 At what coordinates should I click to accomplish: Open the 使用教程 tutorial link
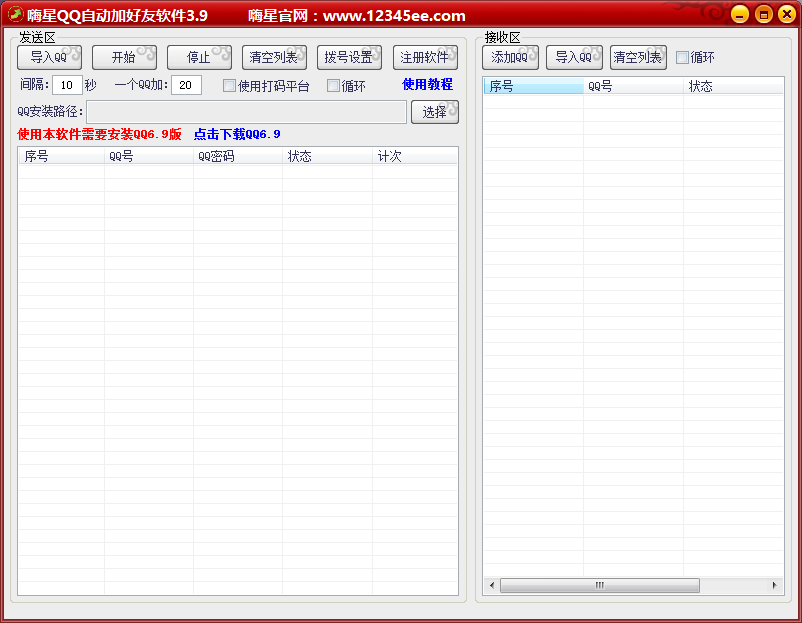click(x=428, y=84)
